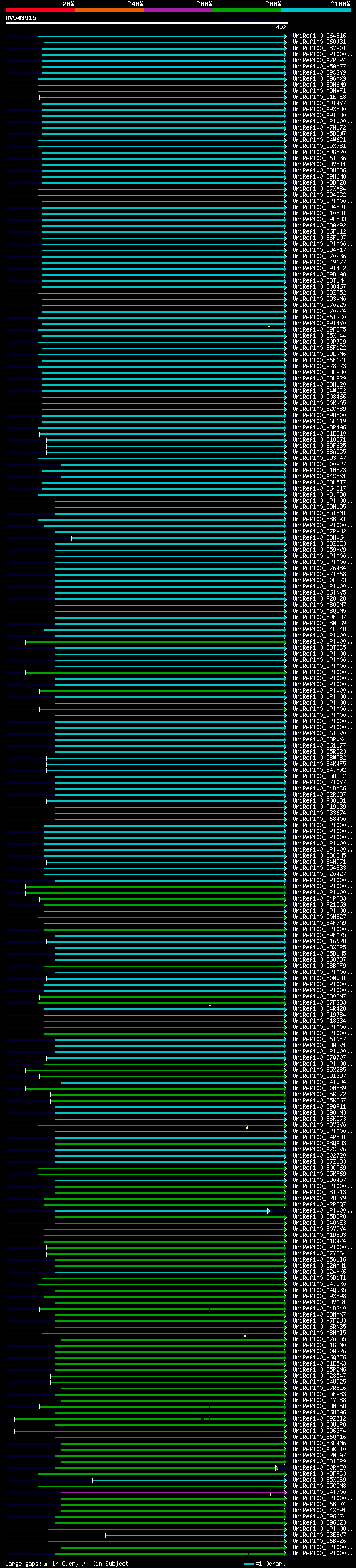The width and height of the screenshot is (356, 1568).
Task: Click label UniRef100_O76484
Action: pos(319,568)
